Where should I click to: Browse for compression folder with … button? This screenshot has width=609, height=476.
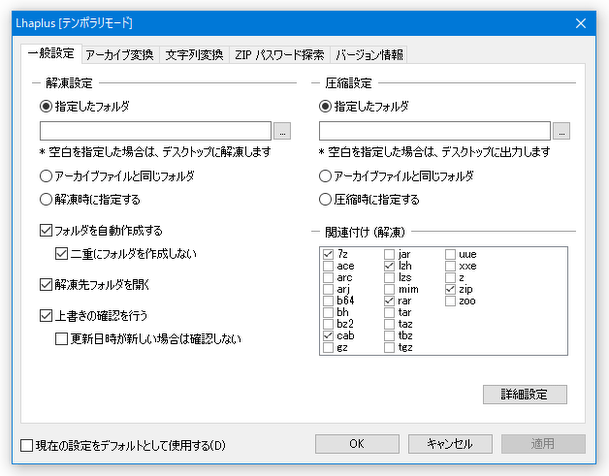tap(562, 131)
